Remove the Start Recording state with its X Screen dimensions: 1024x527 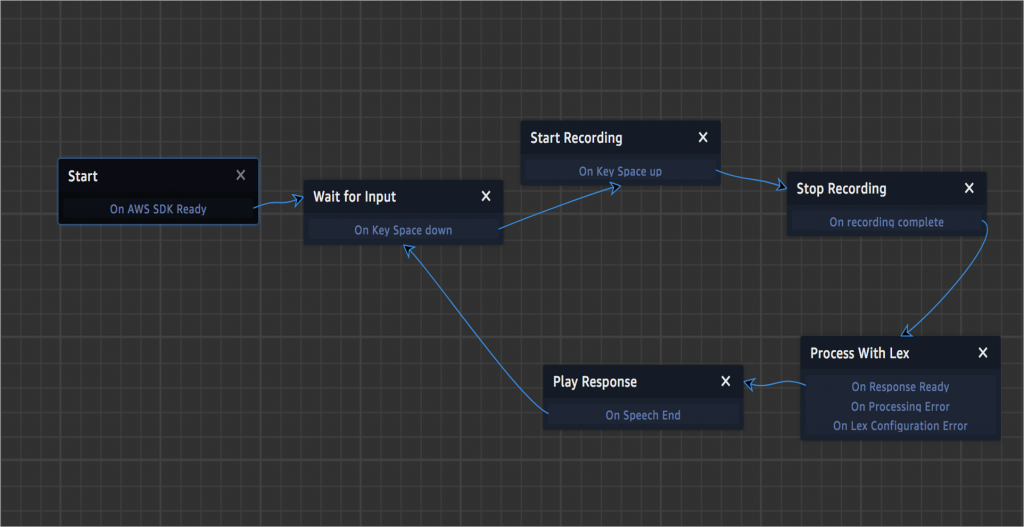point(703,137)
